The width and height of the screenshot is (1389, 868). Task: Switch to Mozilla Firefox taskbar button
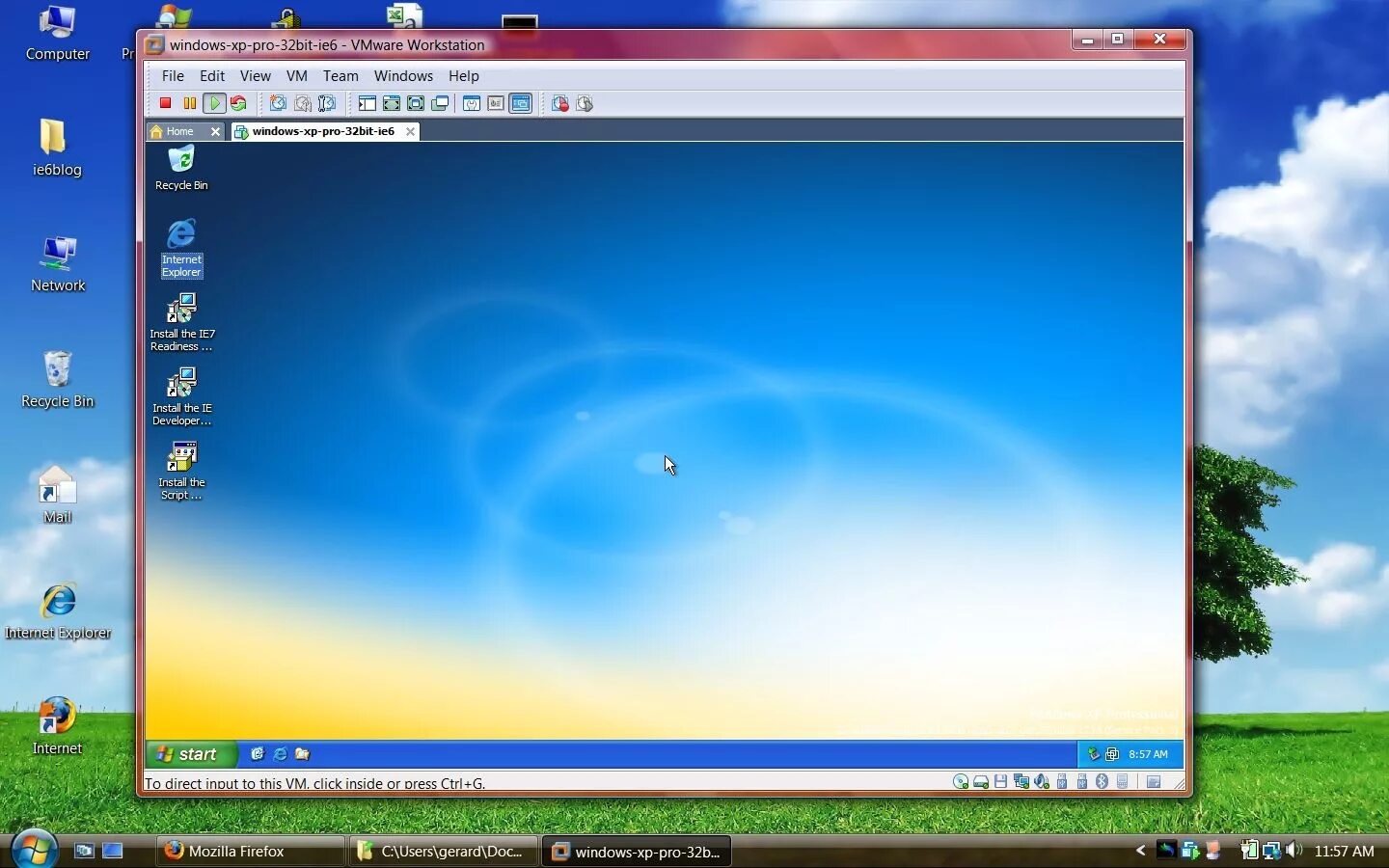pyautogui.click(x=250, y=851)
